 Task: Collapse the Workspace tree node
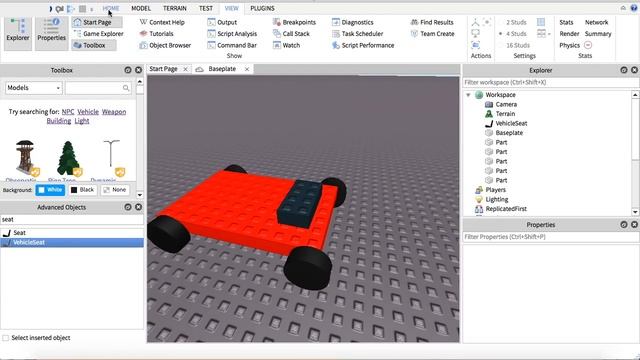click(469, 95)
